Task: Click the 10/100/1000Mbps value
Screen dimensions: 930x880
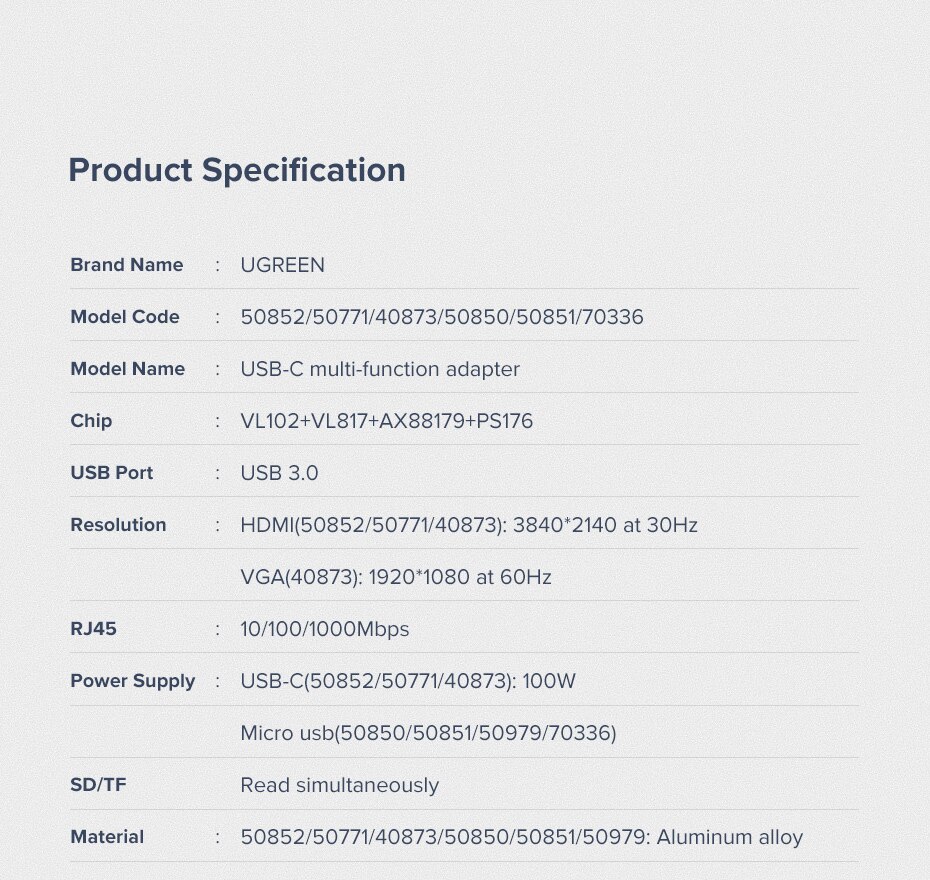Action: coord(324,629)
